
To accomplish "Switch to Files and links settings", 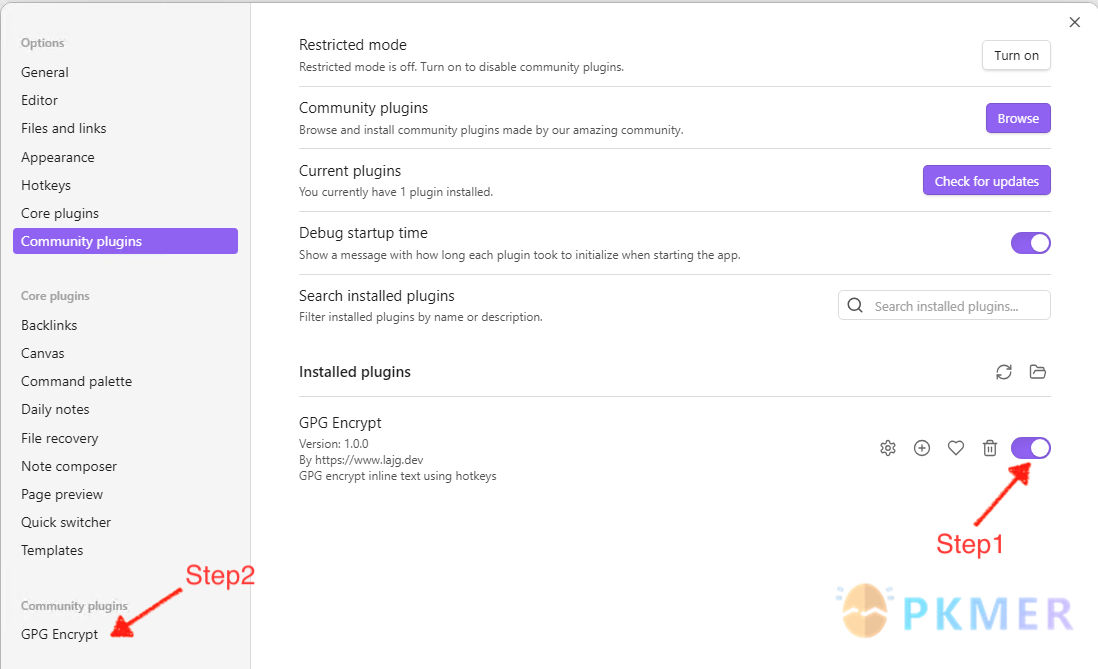I will [64, 128].
